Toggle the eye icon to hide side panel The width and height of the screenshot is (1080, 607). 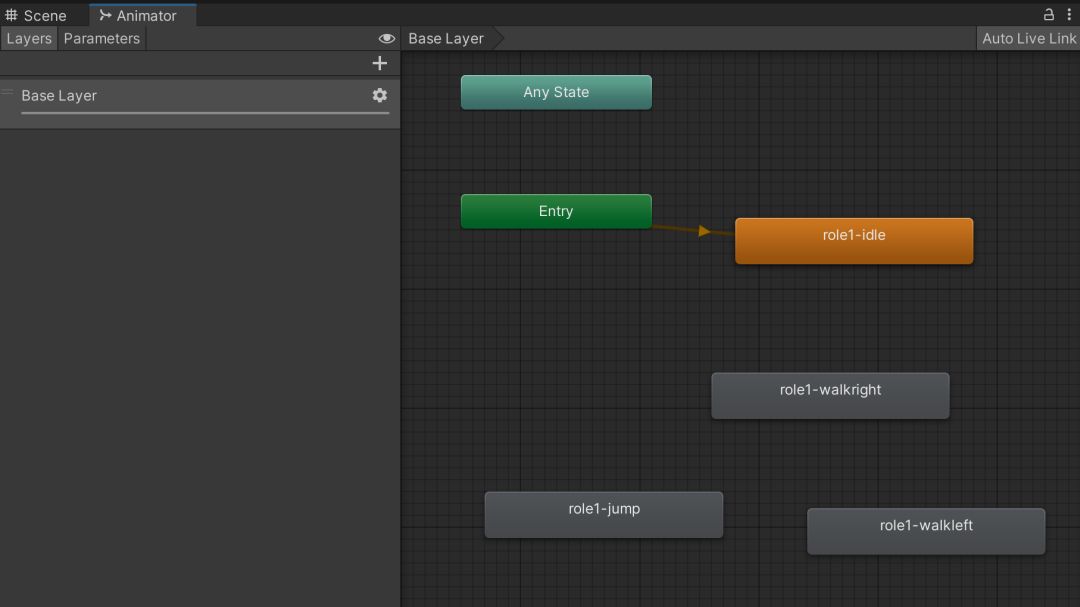click(x=386, y=39)
